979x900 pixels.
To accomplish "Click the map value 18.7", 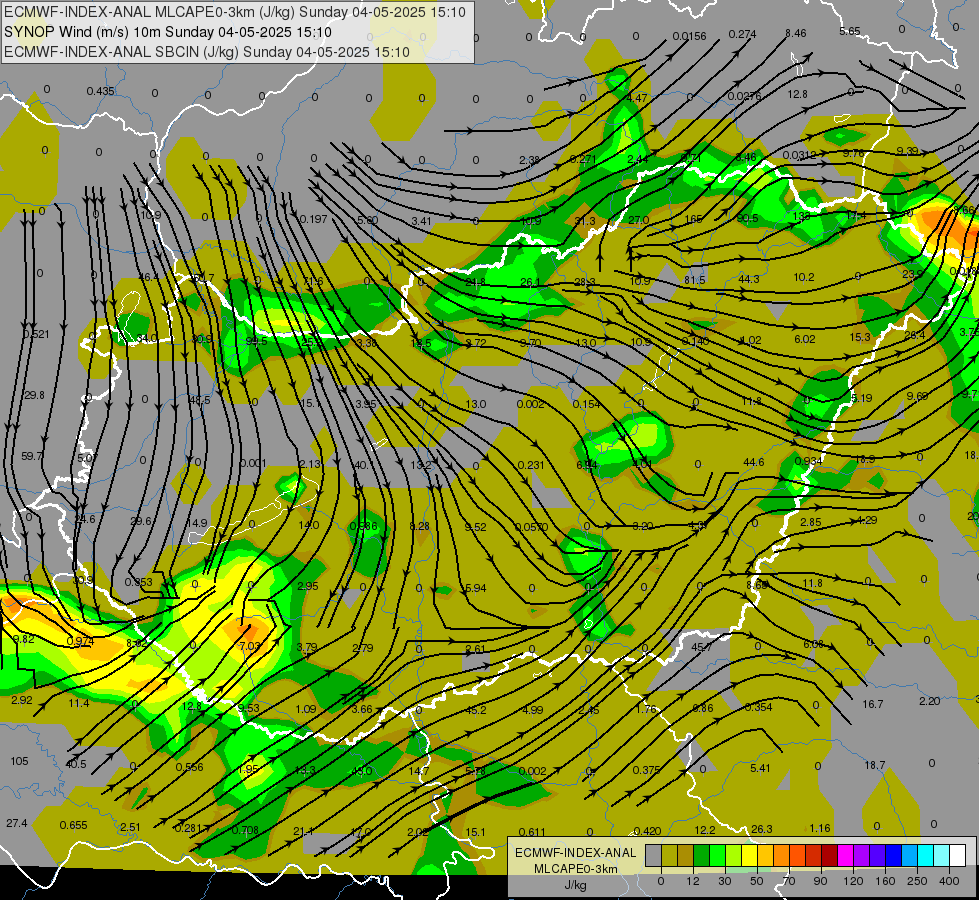I will point(875,765).
